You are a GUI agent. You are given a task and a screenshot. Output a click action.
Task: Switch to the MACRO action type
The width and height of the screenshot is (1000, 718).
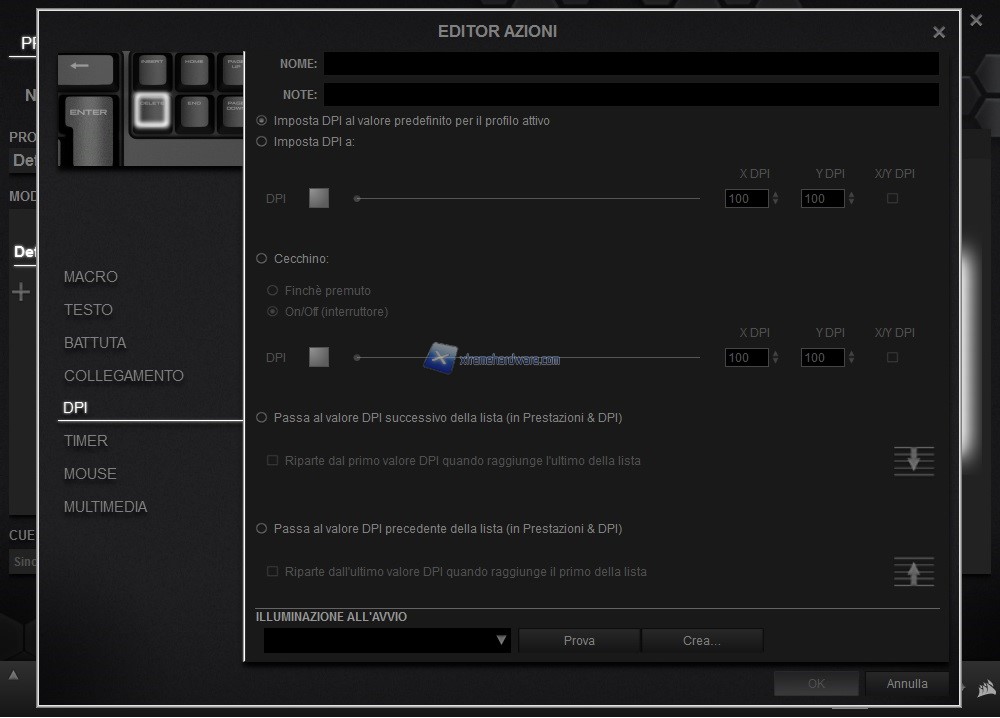[91, 277]
